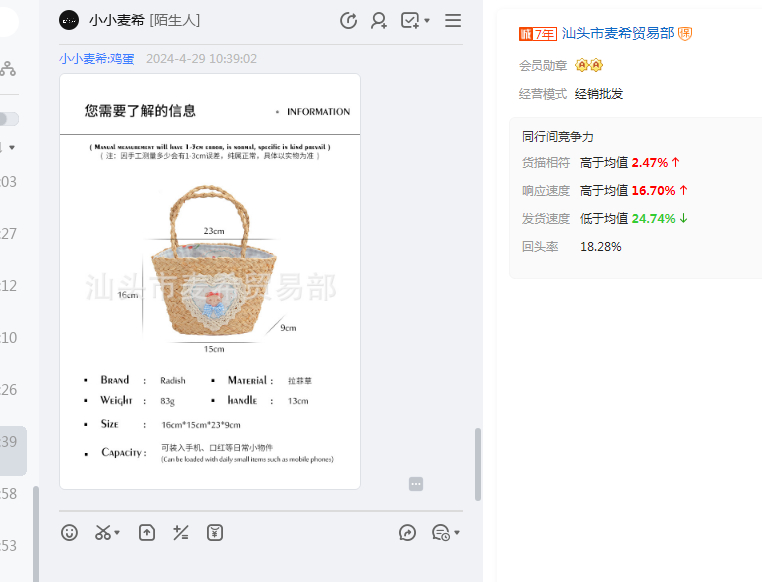
Task: Select the highlighted conversation ending 39
Action: 13,451
